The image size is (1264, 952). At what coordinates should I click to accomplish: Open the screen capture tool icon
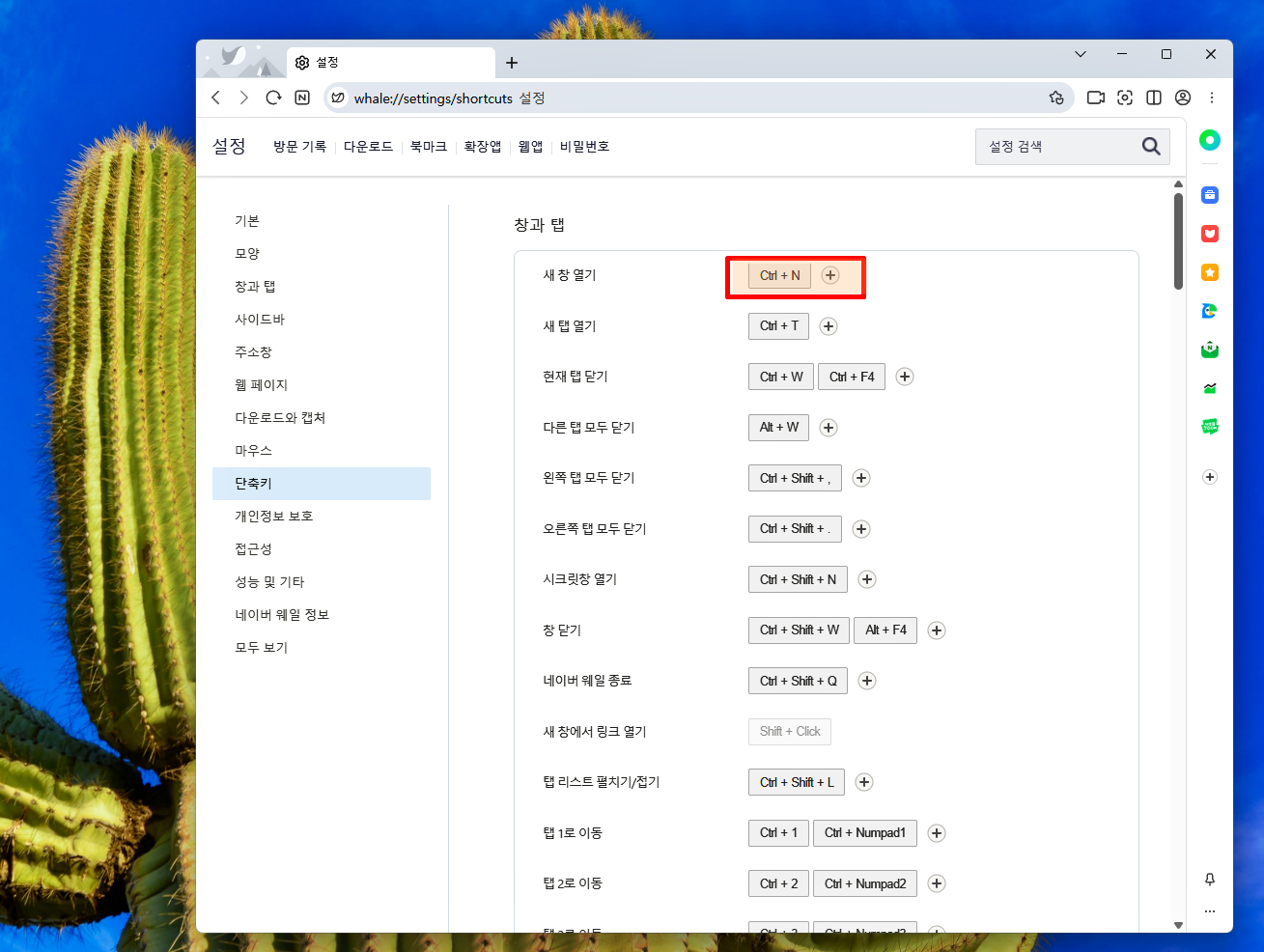tap(1125, 98)
